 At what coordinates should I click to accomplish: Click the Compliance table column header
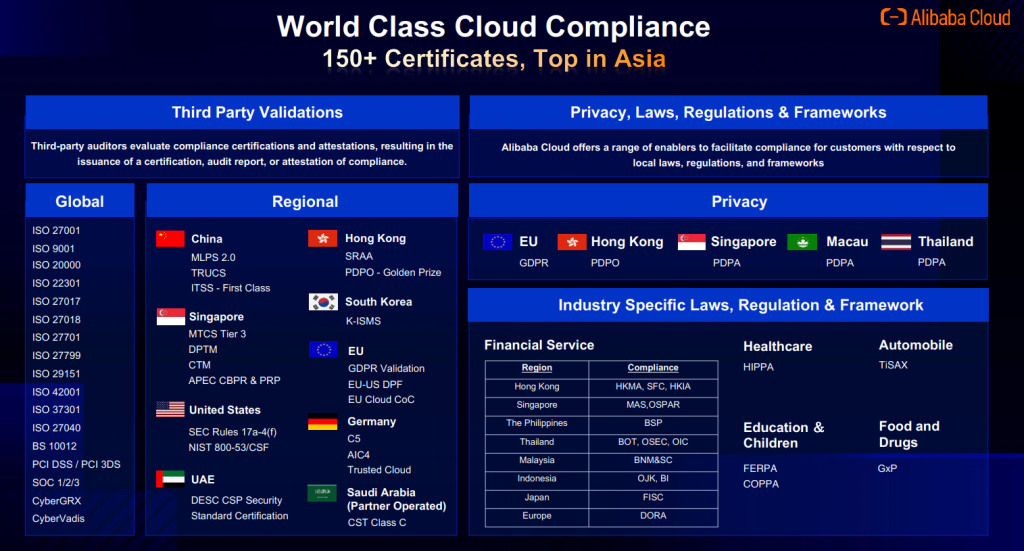pos(653,368)
